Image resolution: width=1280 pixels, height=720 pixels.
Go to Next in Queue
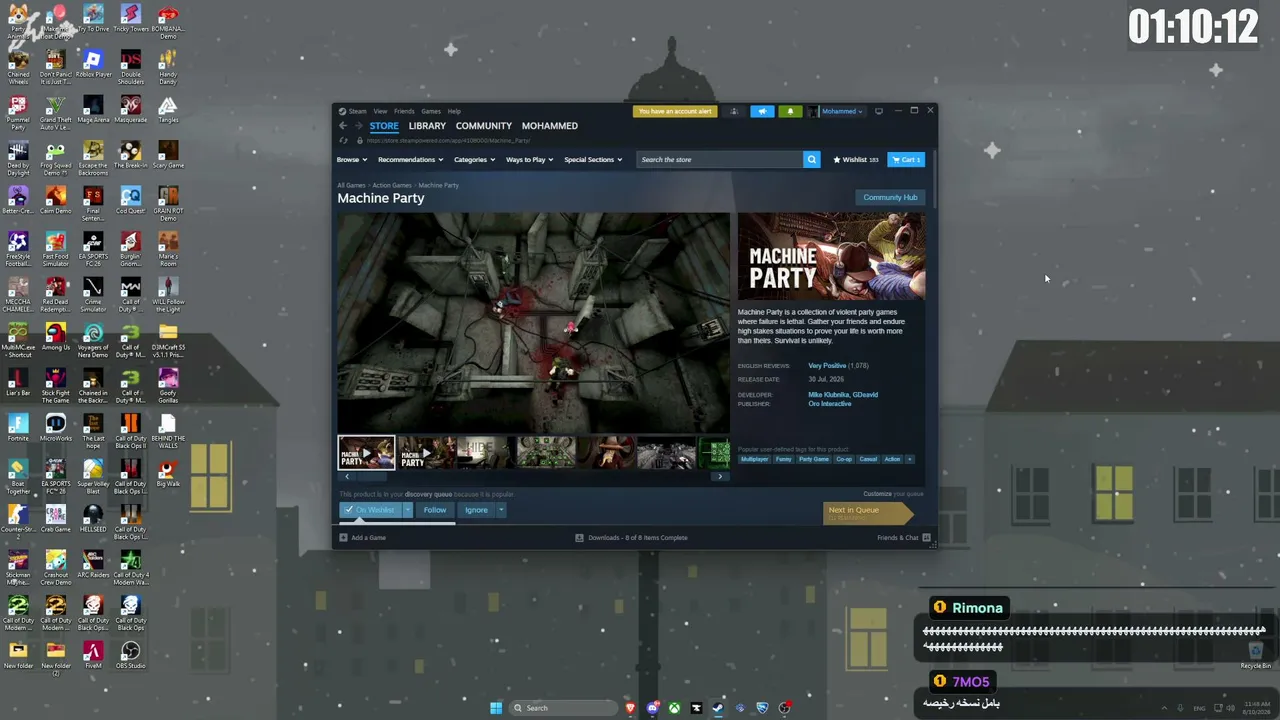pos(867,513)
